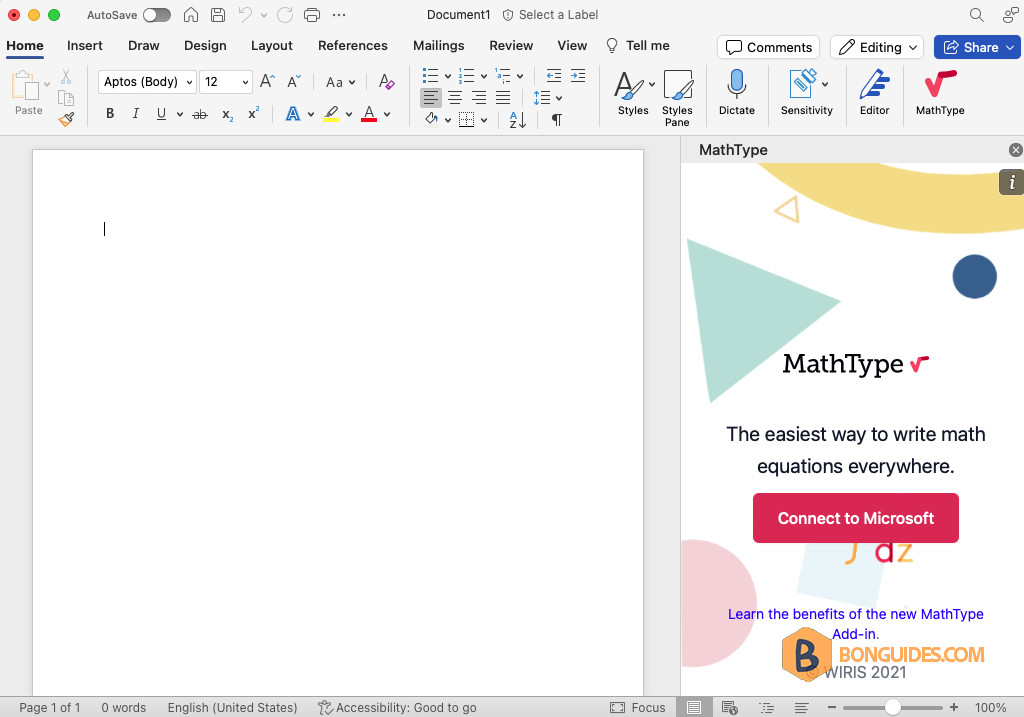The height and width of the screenshot is (717, 1024).
Task: Open the Styles Pane
Action: (x=677, y=98)
